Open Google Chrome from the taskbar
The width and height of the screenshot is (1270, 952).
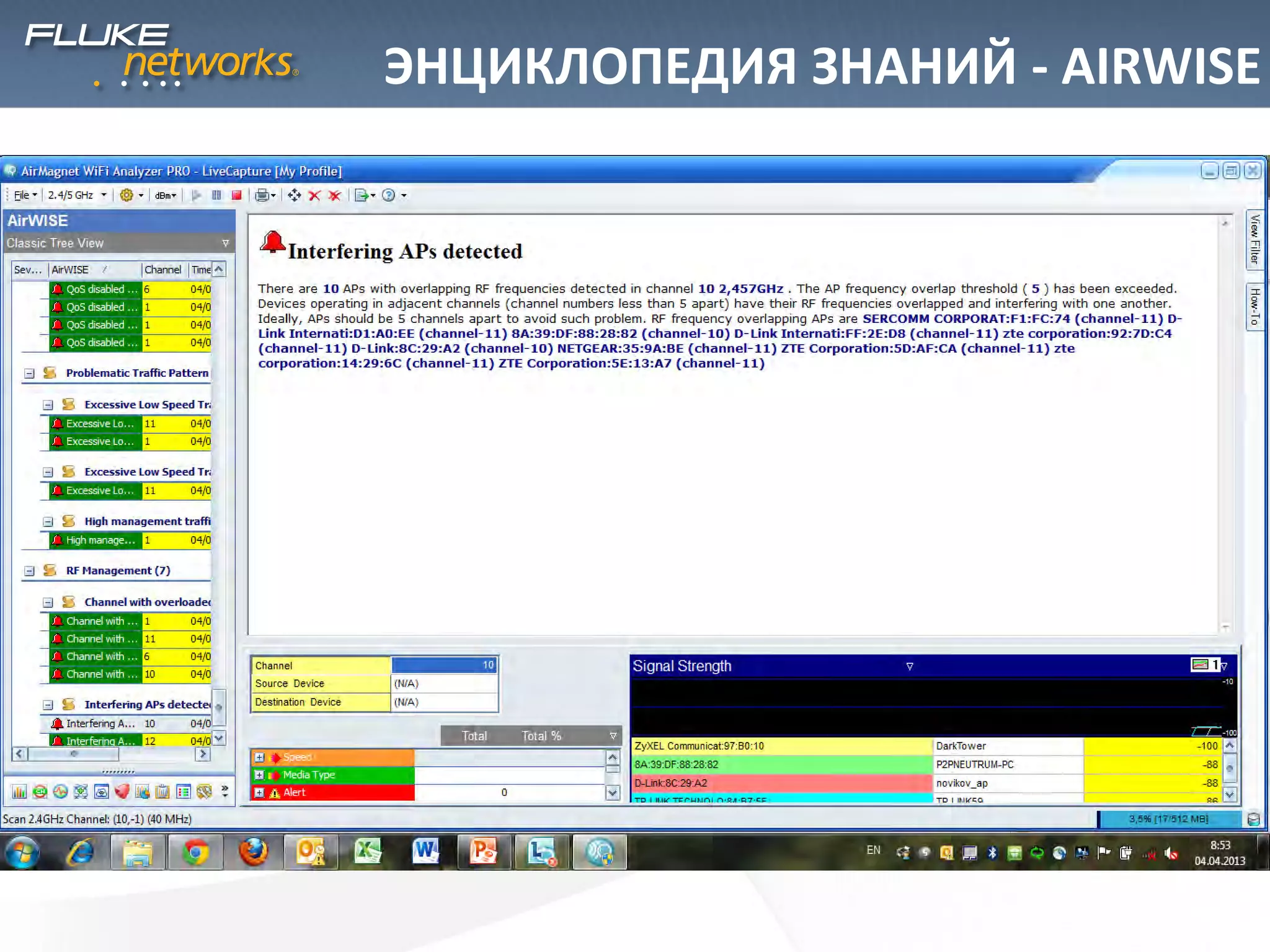click(x=195, y=853)
